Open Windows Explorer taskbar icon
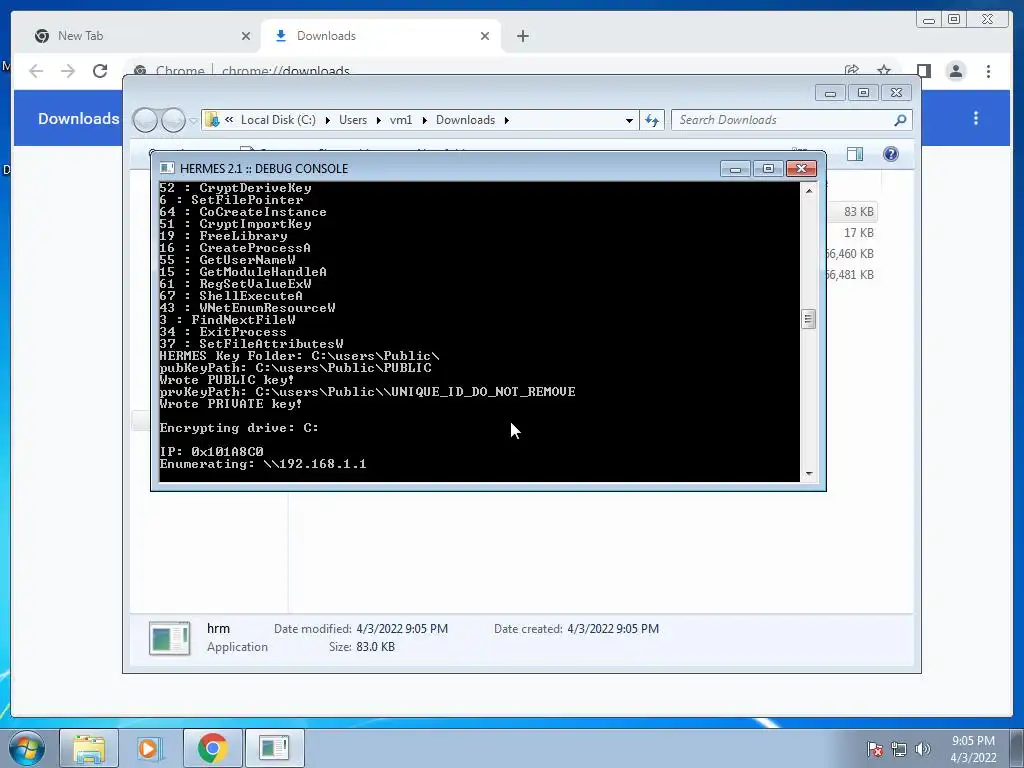The height and width of the screenshot is (768, 1024). point(89,748)
